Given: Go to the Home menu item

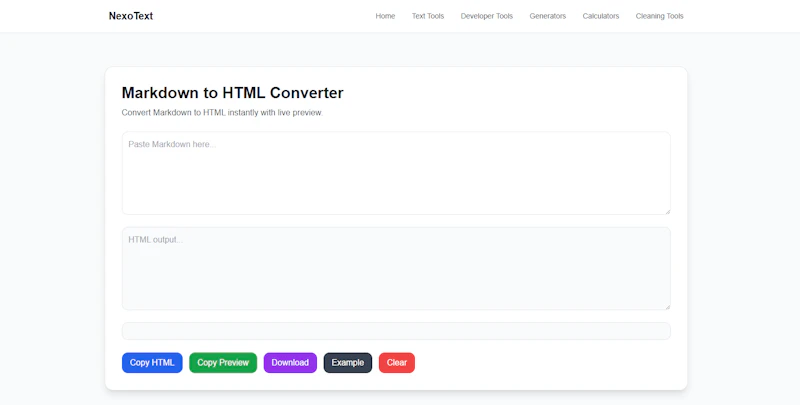Looking at the screenshot, I should pyautogui.click(x=385, y=16).
